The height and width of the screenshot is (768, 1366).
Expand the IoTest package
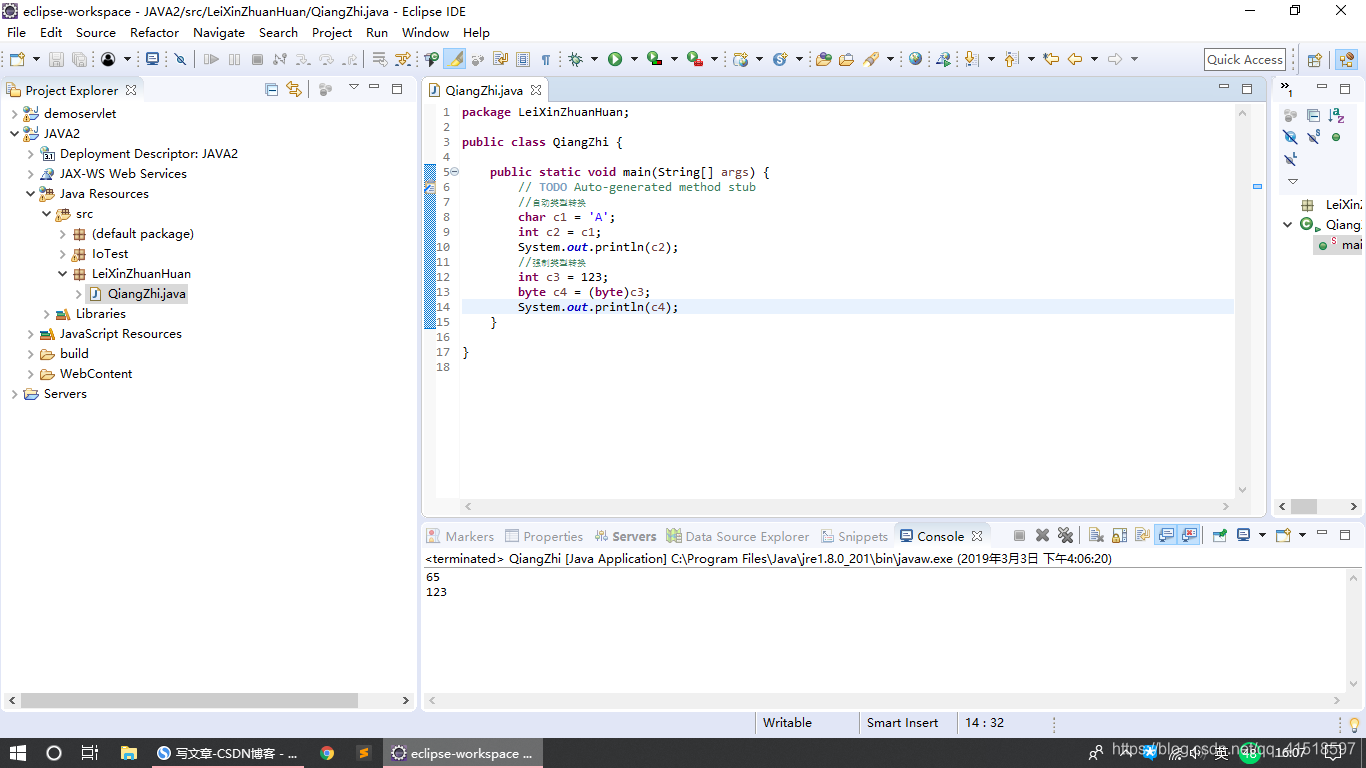(62, 254)
